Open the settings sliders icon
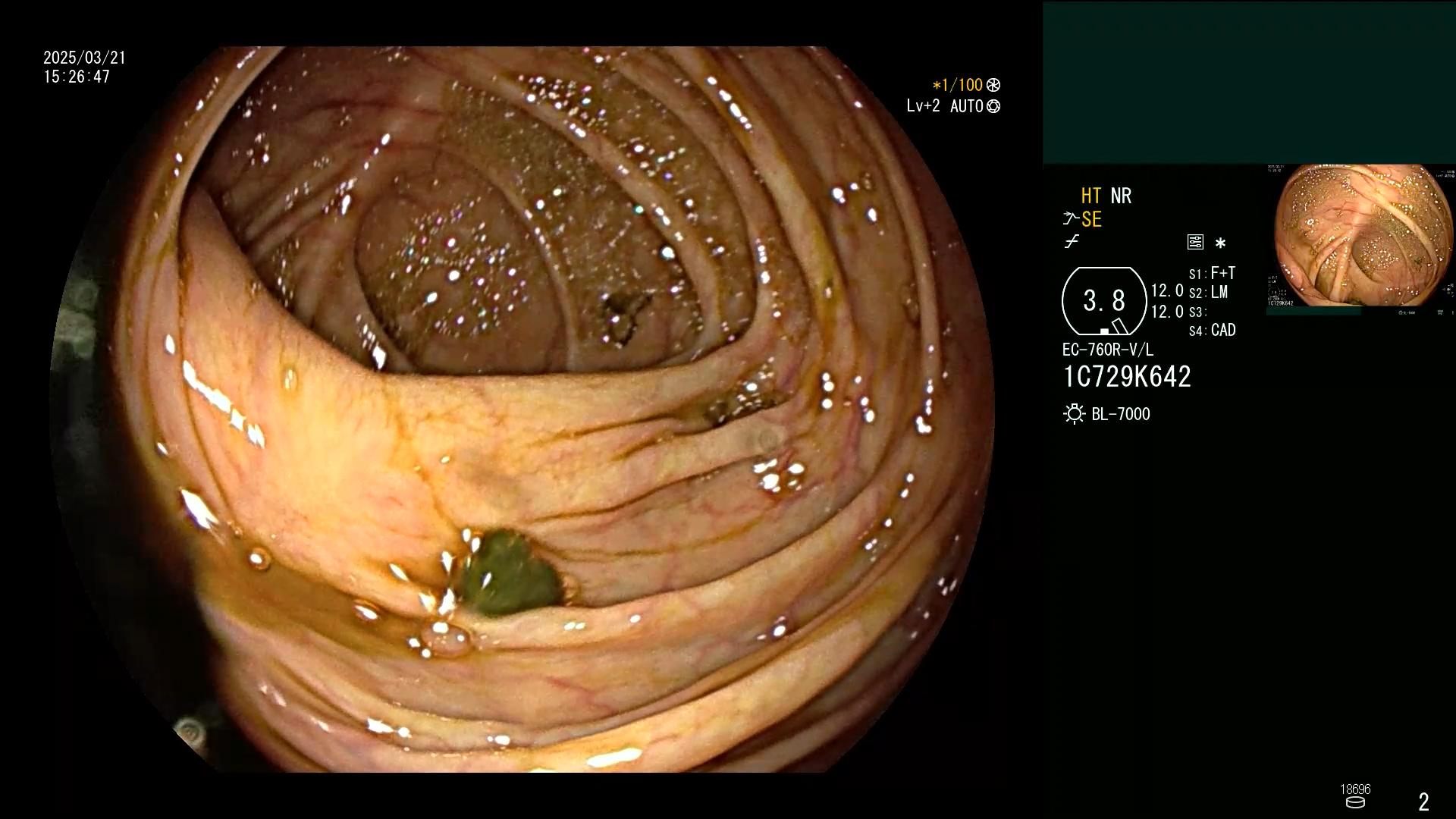Viewport: 1456px width, 819px height. tap(1195, 243)
